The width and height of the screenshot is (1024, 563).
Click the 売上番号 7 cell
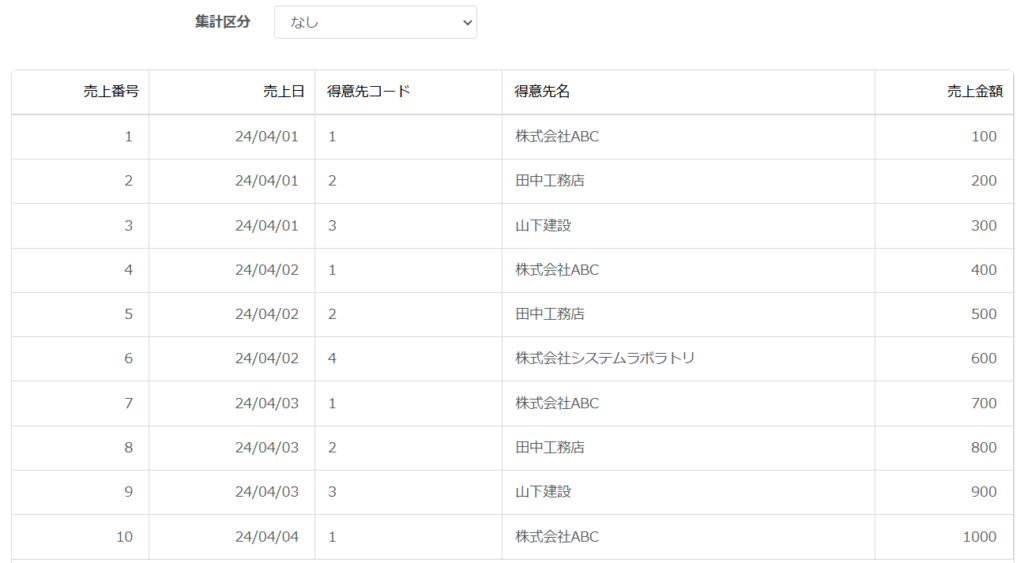click(x=80, y=403)
